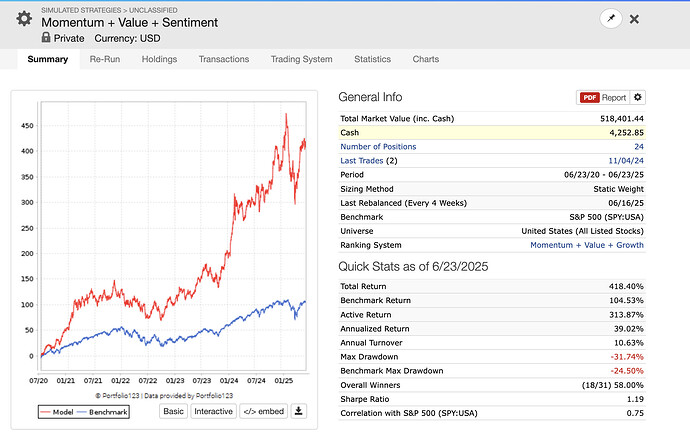Click the General Info heading
Screen dimensions: 690x448
tap(370, 97)
